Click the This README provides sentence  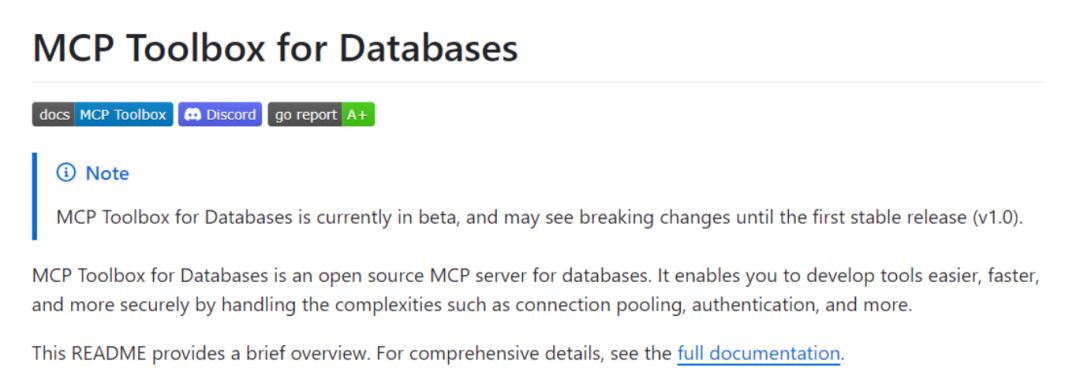click(x=438, y=354)
